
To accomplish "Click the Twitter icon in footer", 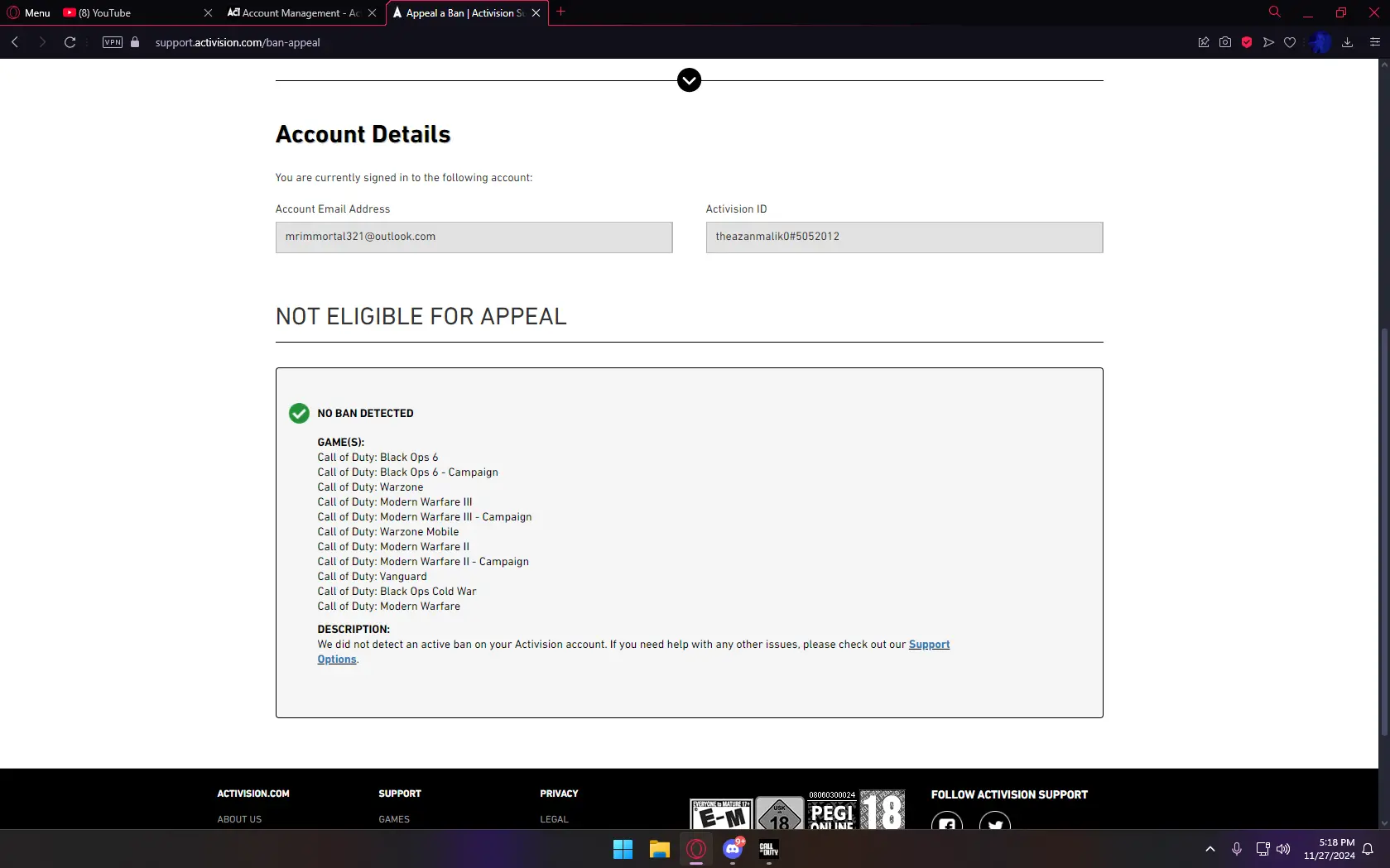I will coord(994,823).
